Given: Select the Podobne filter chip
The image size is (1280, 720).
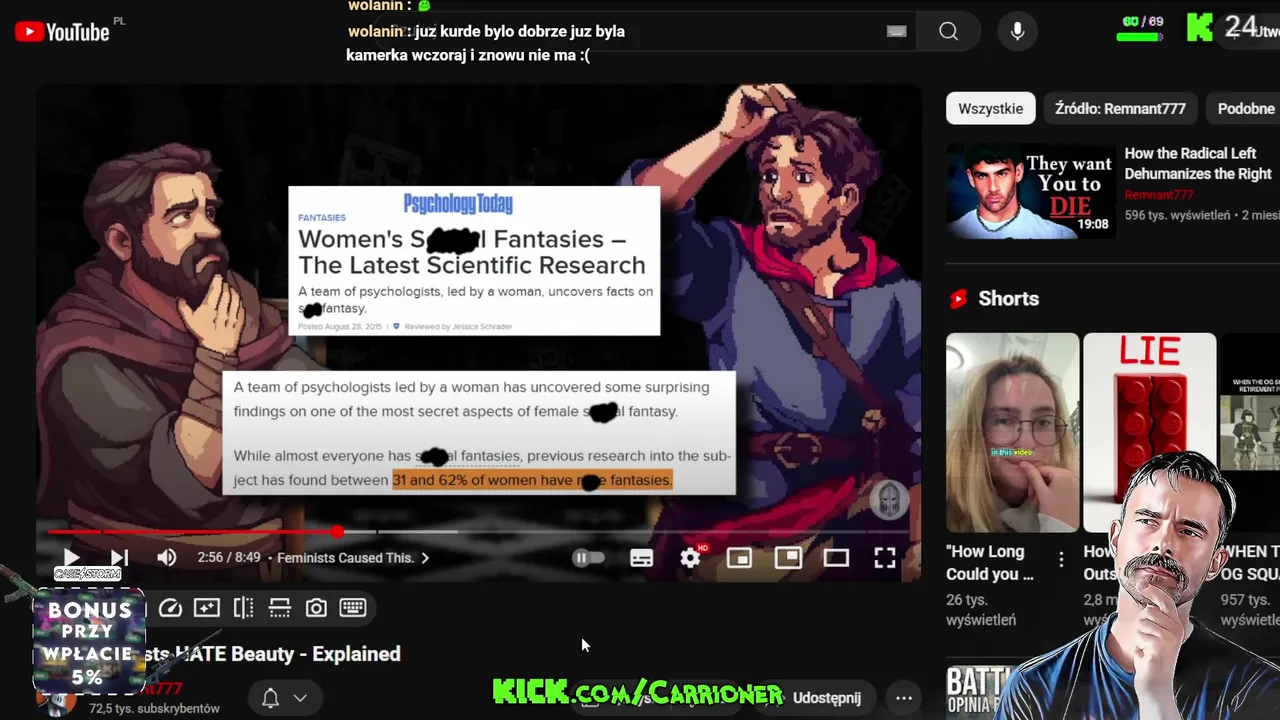Looking at the screenshot, I should [x=1244, y=108].
